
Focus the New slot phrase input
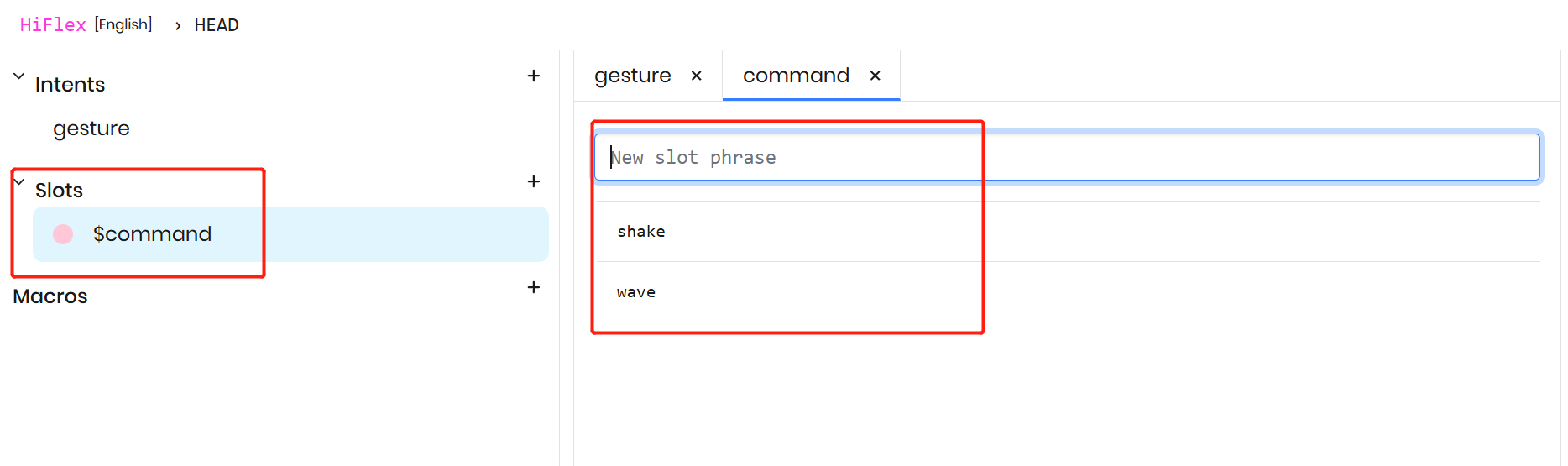coord(1066,157)
